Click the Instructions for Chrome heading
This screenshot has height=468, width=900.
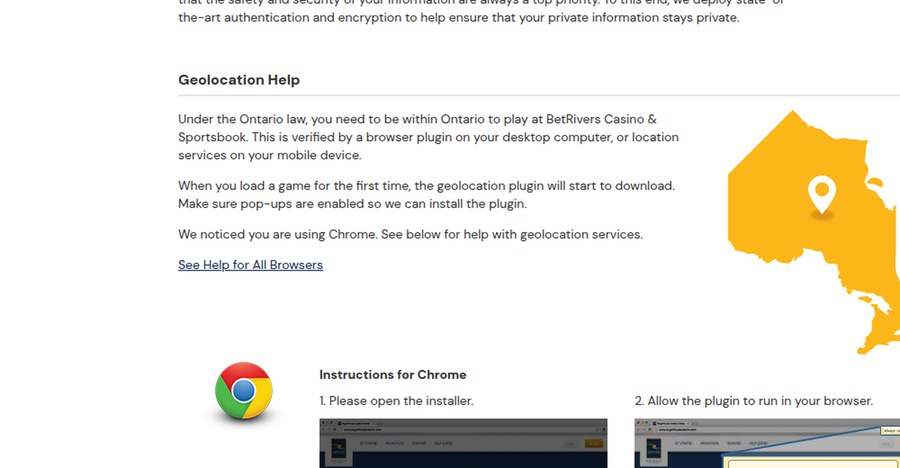[x=393, y=374]
